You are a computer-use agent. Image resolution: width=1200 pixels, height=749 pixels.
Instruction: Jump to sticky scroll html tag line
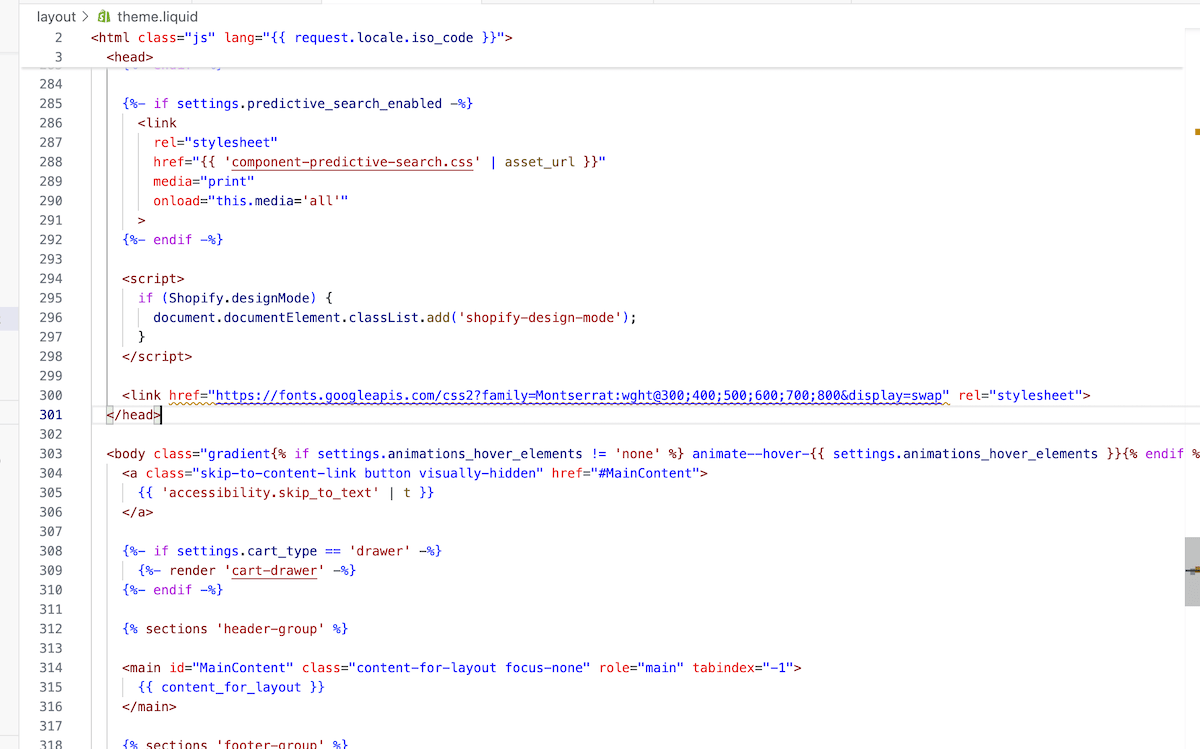pos(301,38)
